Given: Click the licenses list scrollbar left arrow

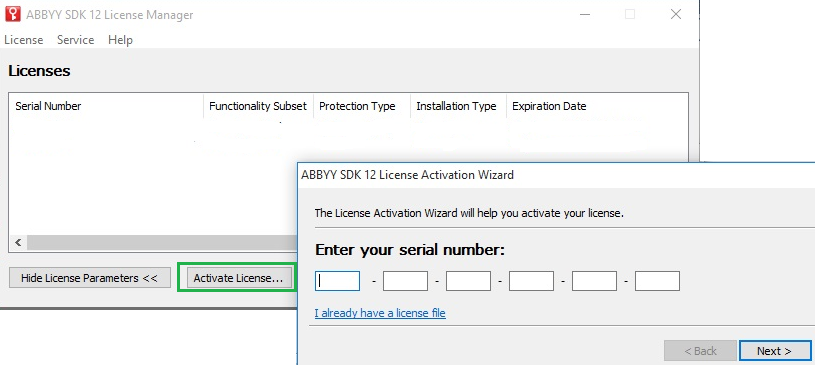Looking at the screenshot, I should point(18,243).
